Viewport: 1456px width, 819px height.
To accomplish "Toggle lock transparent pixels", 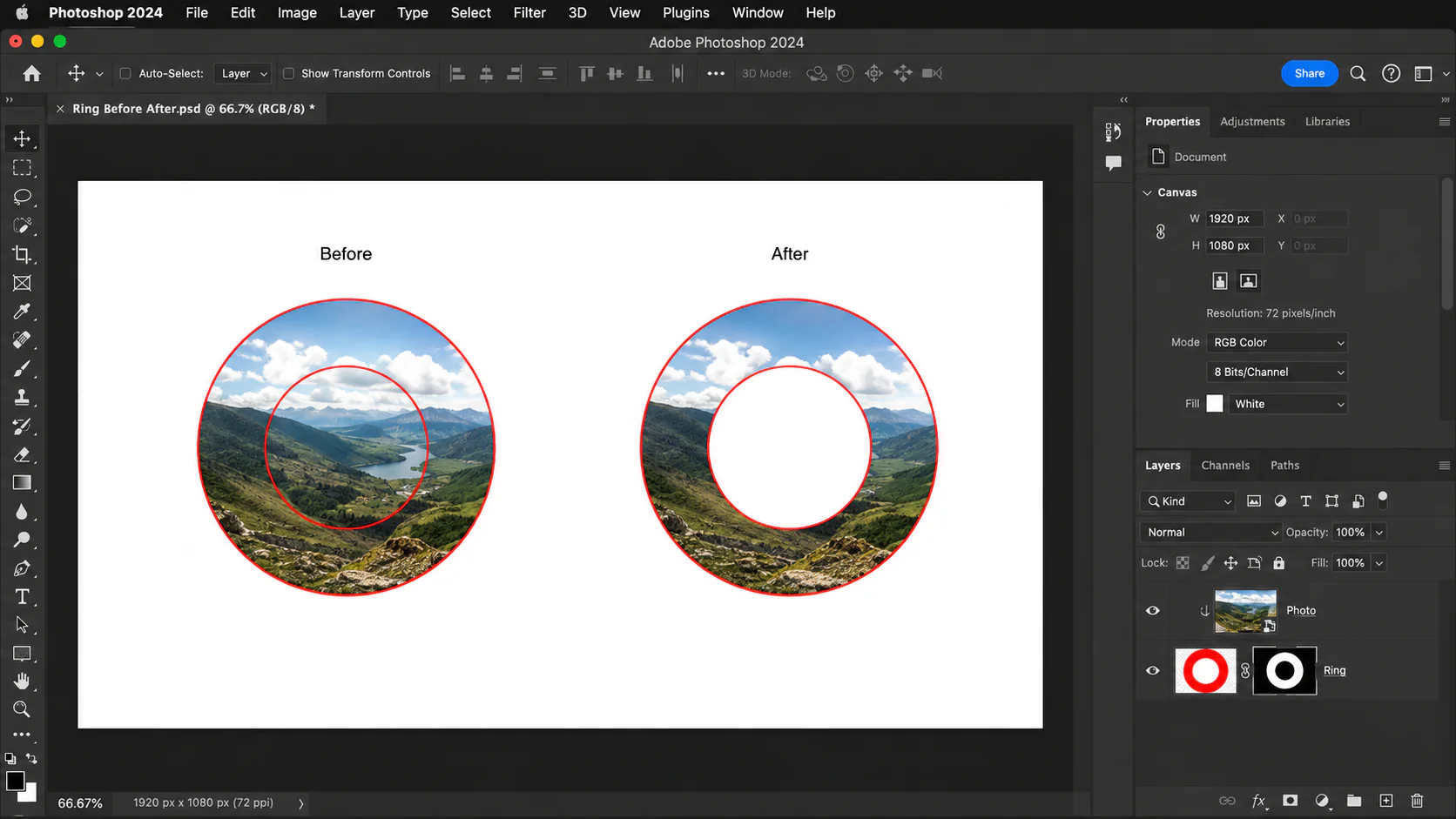I will 1183,563.
